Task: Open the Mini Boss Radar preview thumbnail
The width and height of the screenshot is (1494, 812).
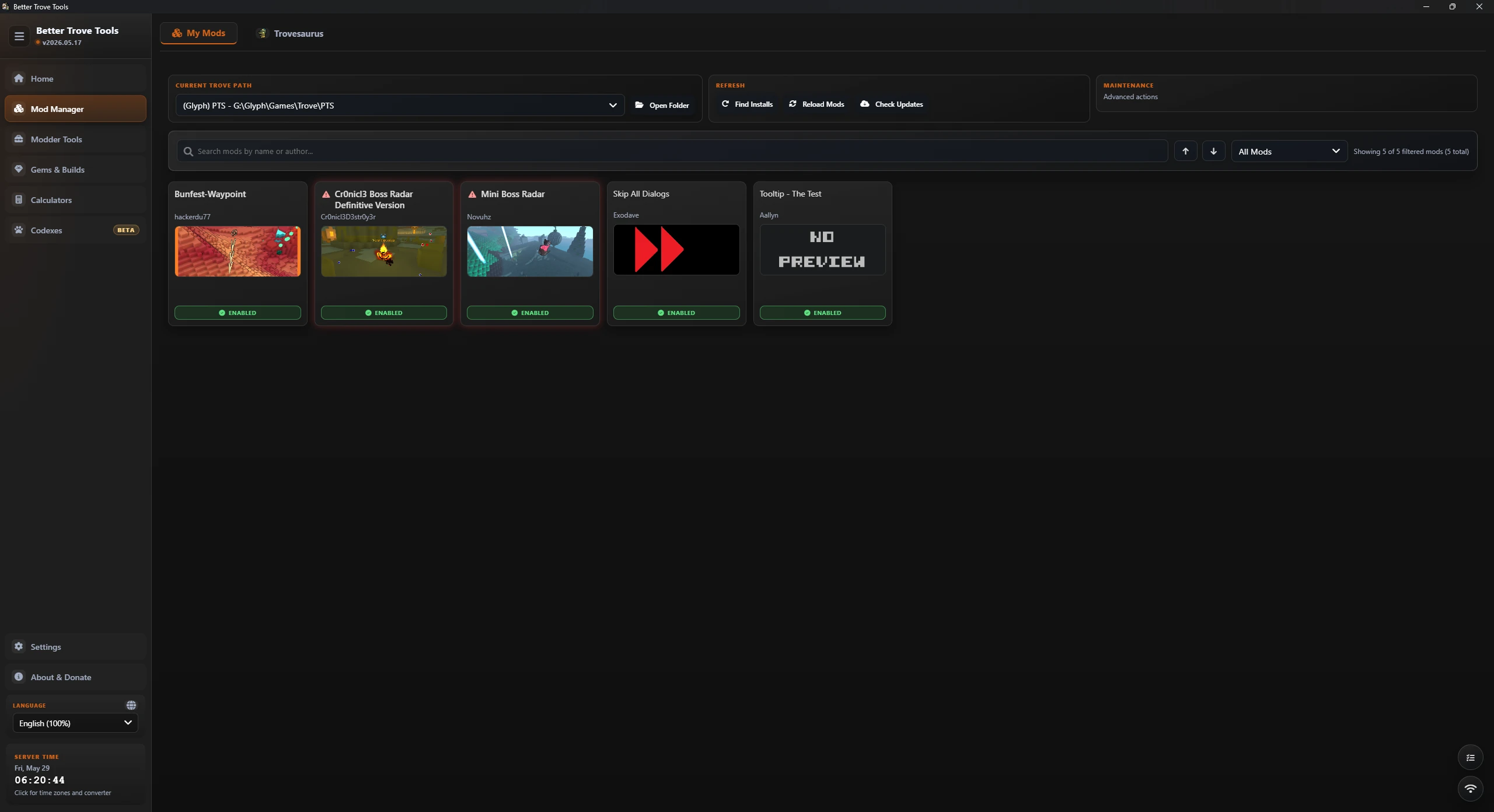Action: point(530,251)
